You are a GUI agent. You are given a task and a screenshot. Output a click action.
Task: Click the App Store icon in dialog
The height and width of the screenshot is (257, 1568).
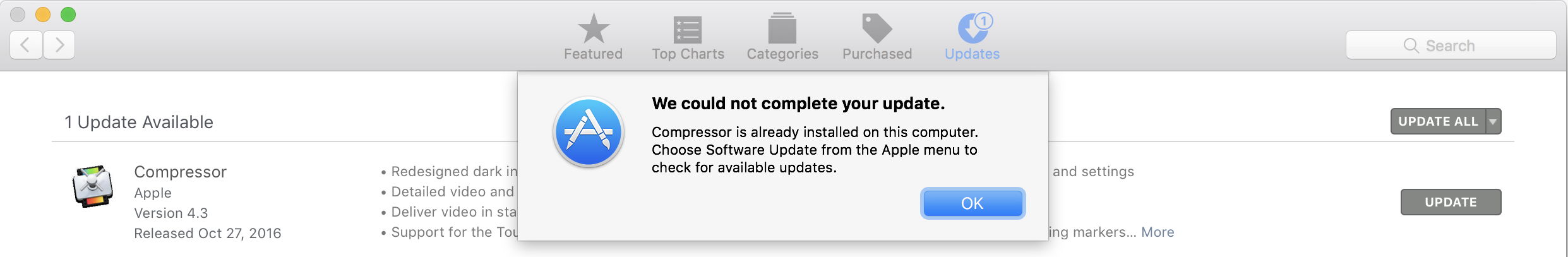pos(589,132)
